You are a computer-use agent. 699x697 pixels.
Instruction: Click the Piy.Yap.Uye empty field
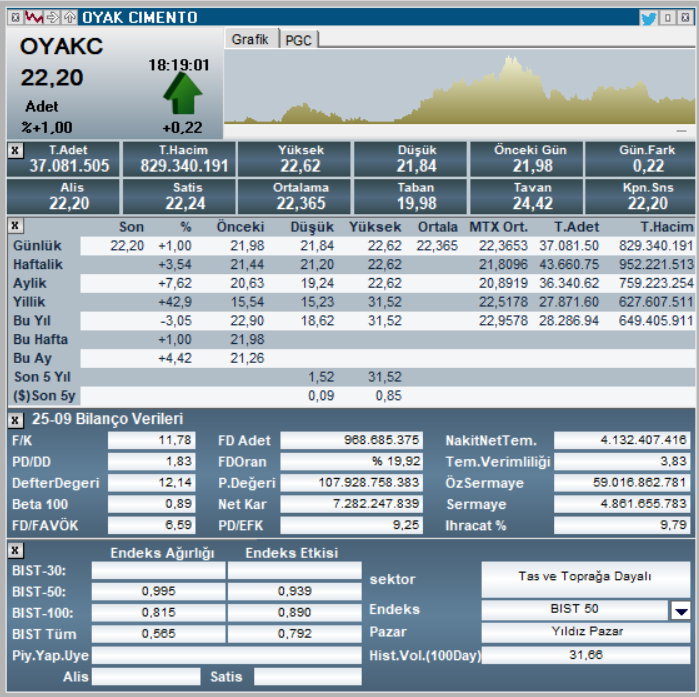(226, 656)
